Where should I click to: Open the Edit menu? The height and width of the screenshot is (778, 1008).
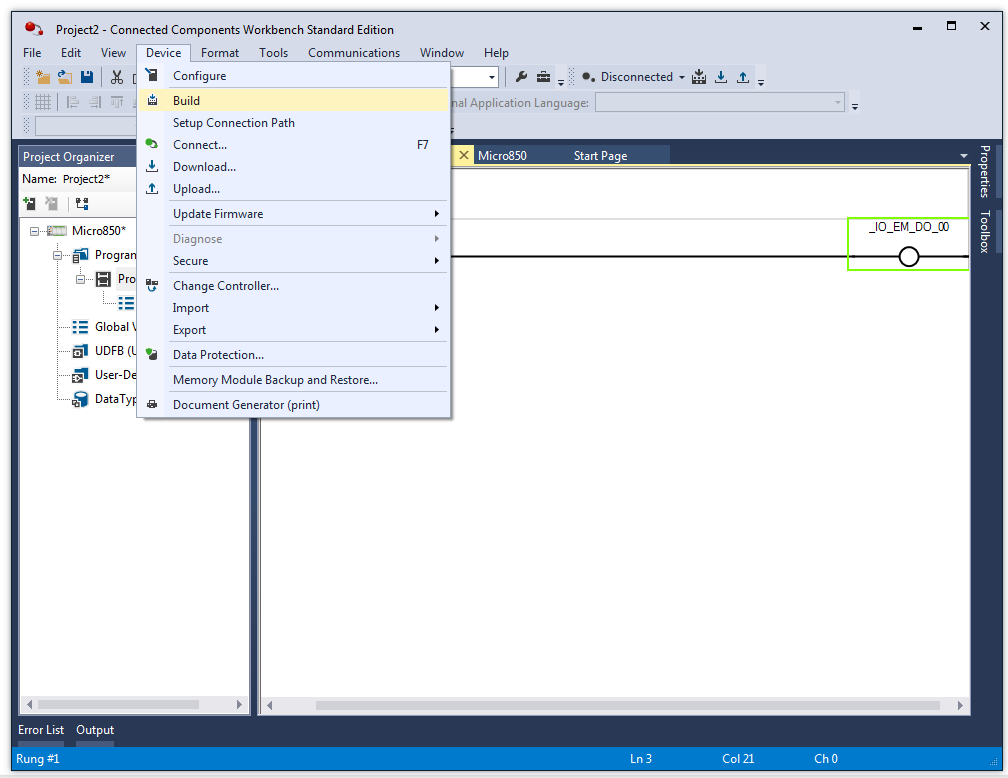[71, 53]
